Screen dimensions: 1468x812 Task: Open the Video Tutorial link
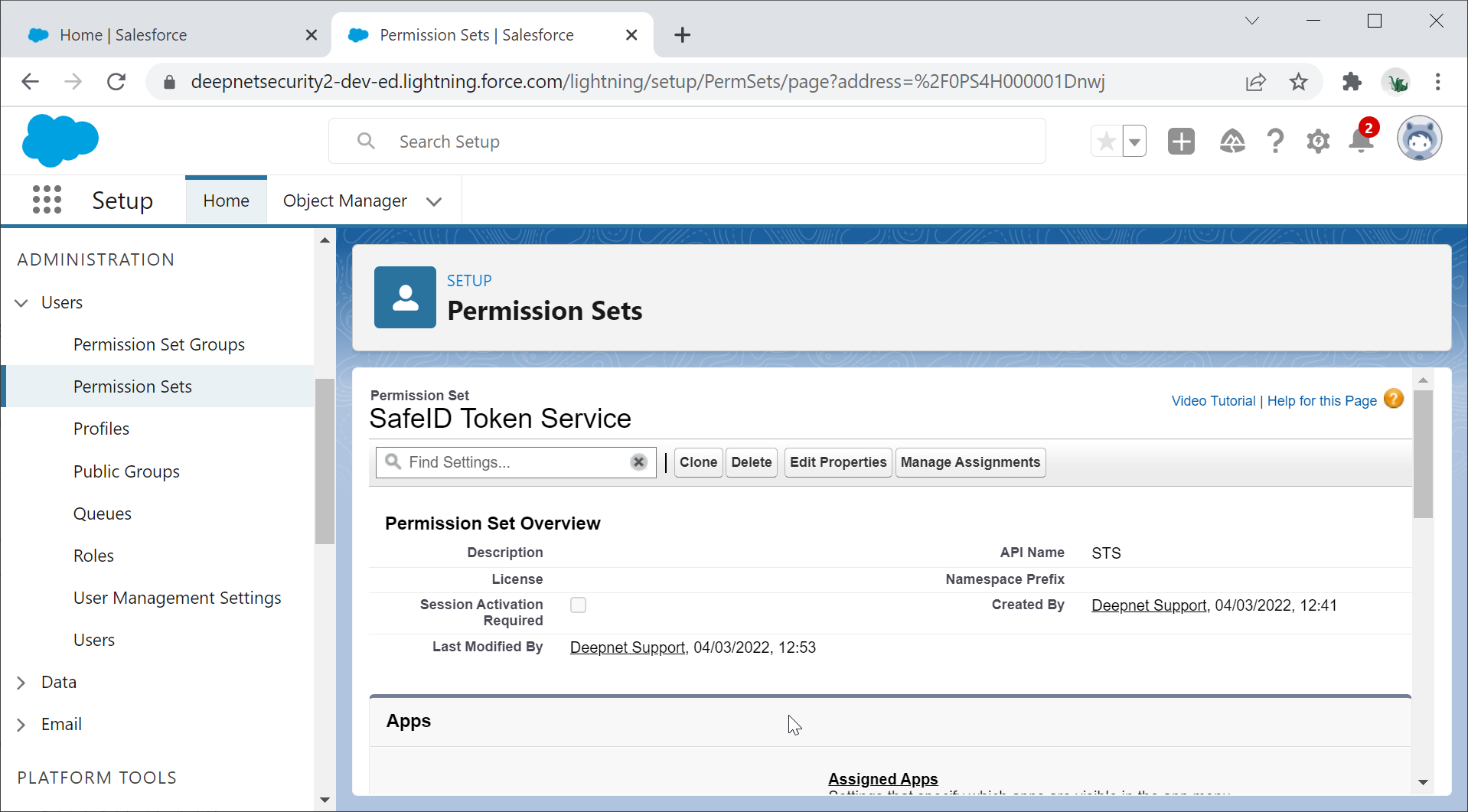pyautogui.click(x=1213, y=401)
